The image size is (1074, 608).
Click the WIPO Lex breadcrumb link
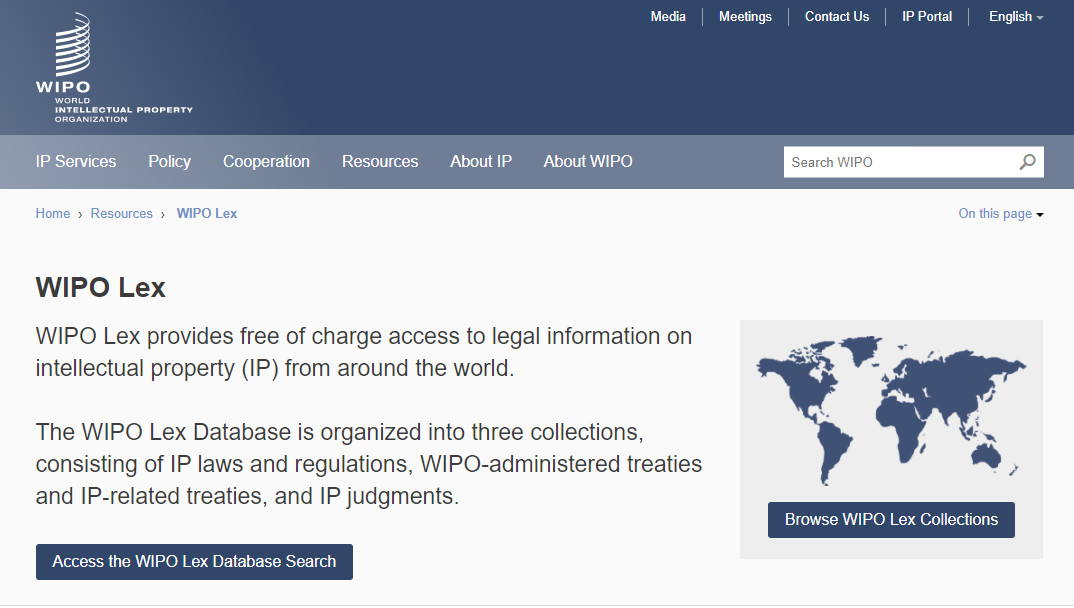point(207,214)
